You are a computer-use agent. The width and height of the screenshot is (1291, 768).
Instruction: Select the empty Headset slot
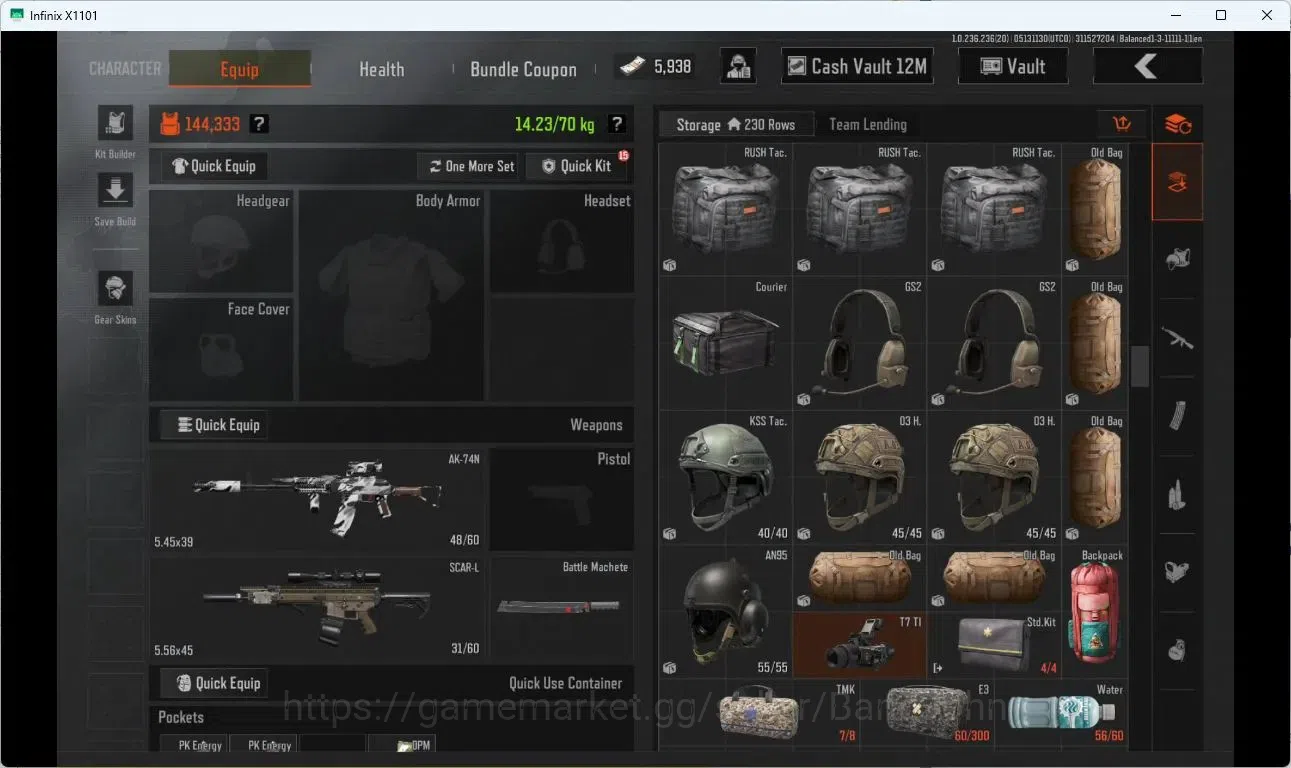click(561, 240)
